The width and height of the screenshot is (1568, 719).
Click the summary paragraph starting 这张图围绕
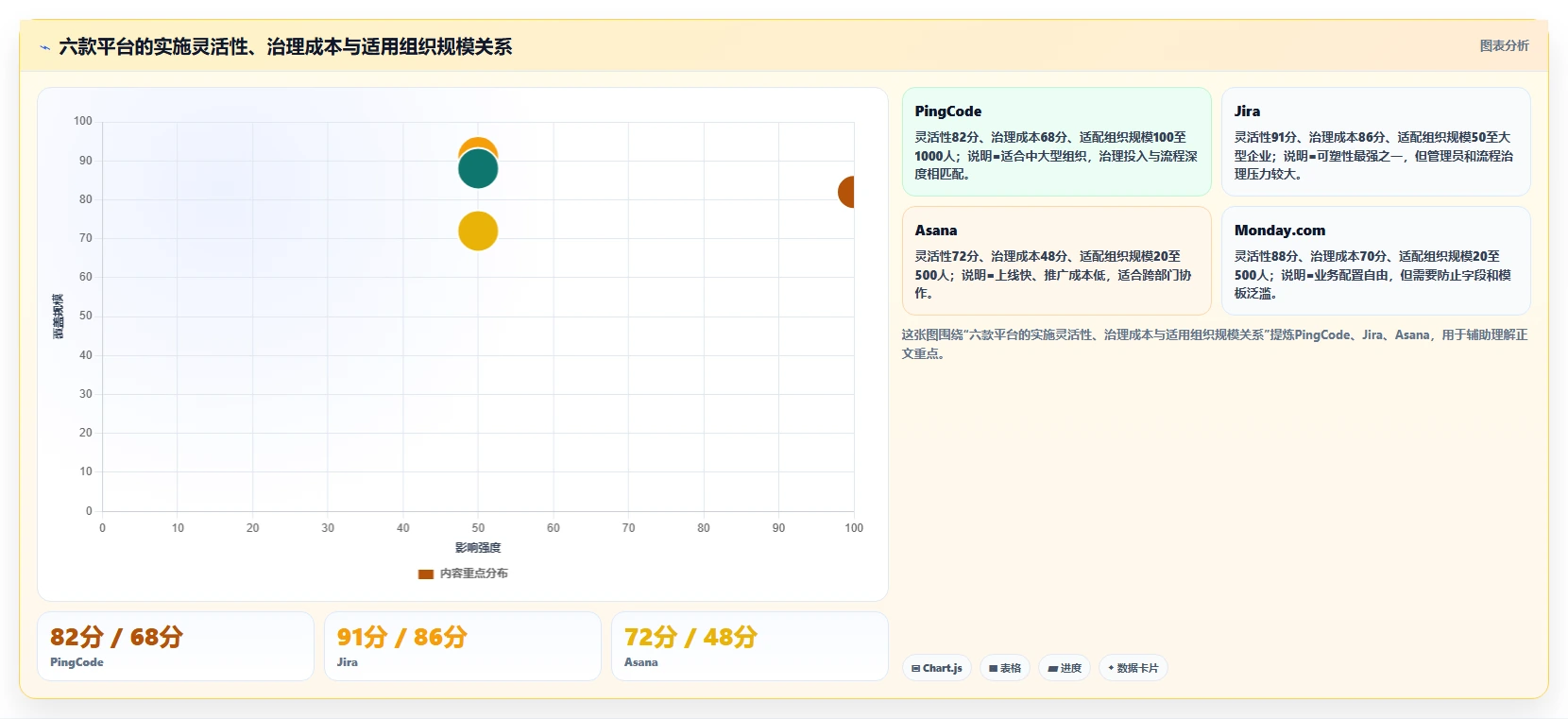pyautogui.click(x=1214, y=344)
